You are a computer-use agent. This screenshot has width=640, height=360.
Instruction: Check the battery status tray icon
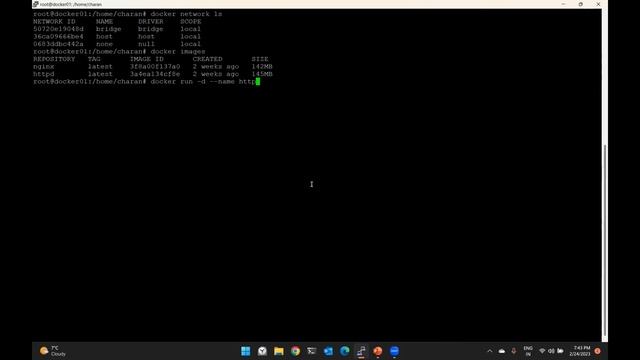560,351
